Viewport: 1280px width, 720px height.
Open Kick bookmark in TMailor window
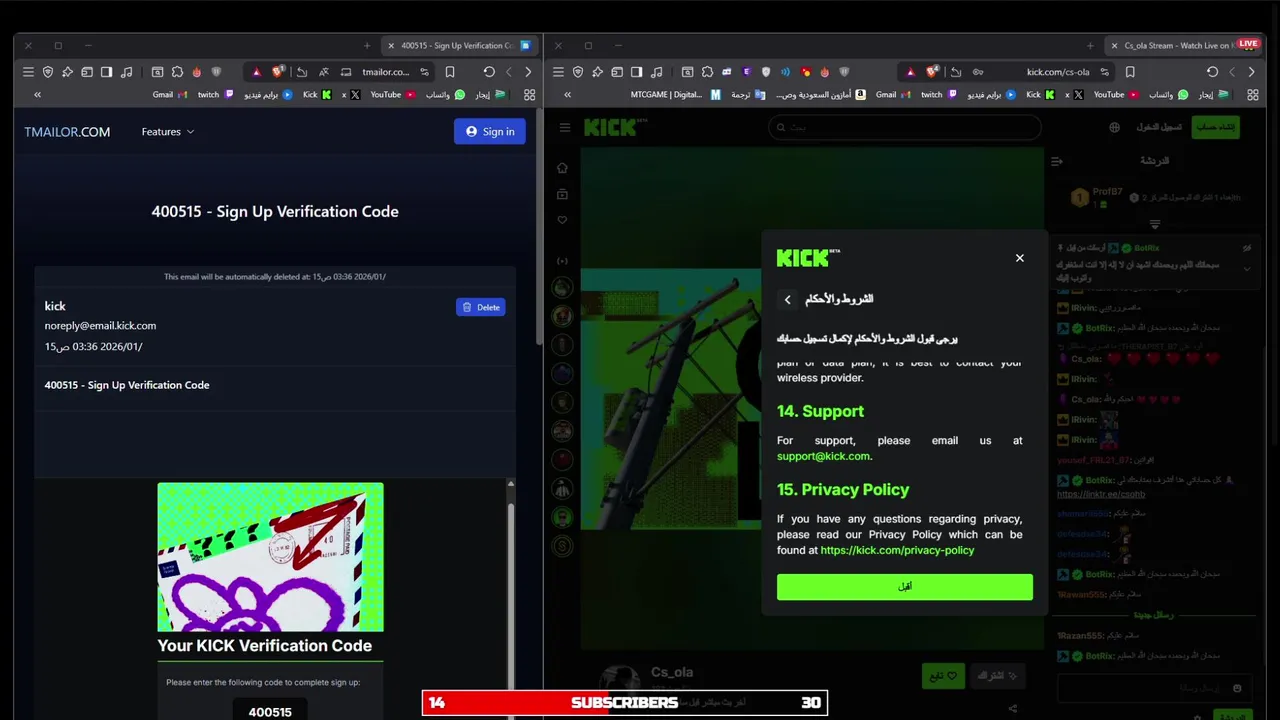coord(317,95)
